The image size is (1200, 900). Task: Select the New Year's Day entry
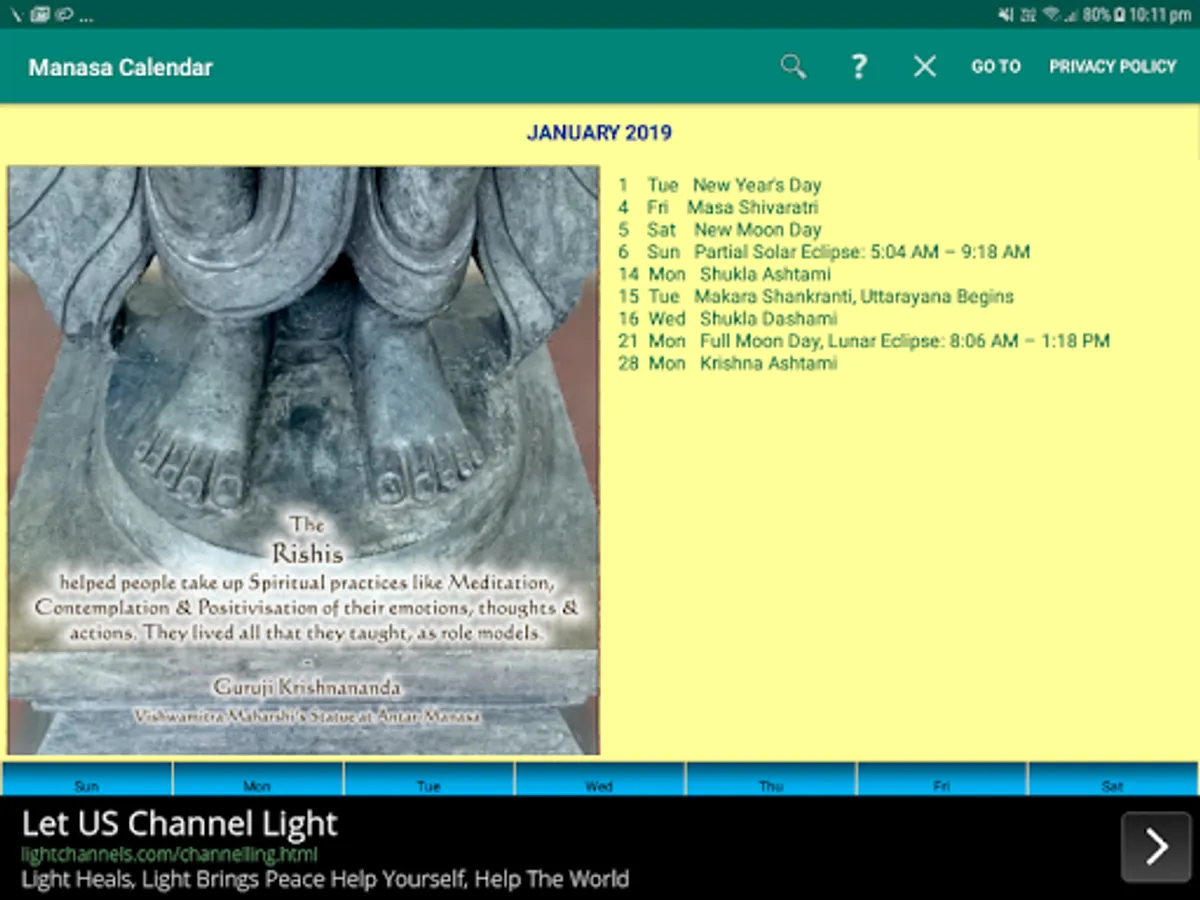click(x=720, y=185)
